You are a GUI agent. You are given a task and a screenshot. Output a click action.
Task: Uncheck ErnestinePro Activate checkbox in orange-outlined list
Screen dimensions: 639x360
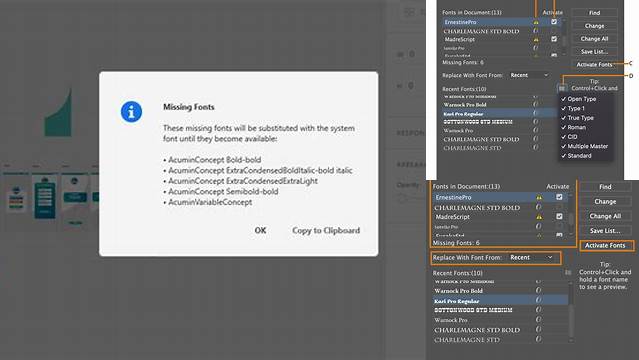tap(559, 197)
